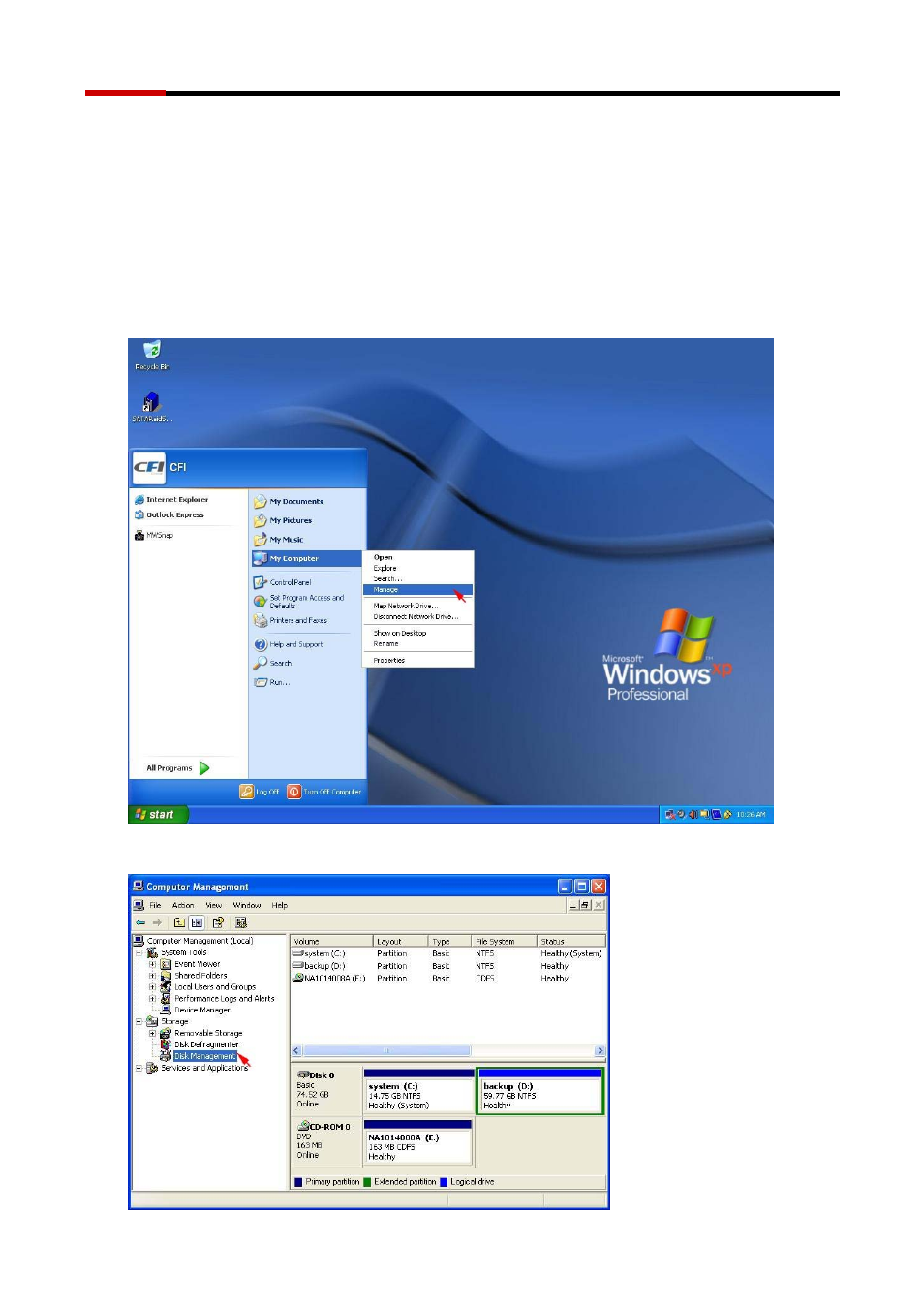
Task: Choose Disconnect Network Drive... in context menu
Action: coord(416,616)
